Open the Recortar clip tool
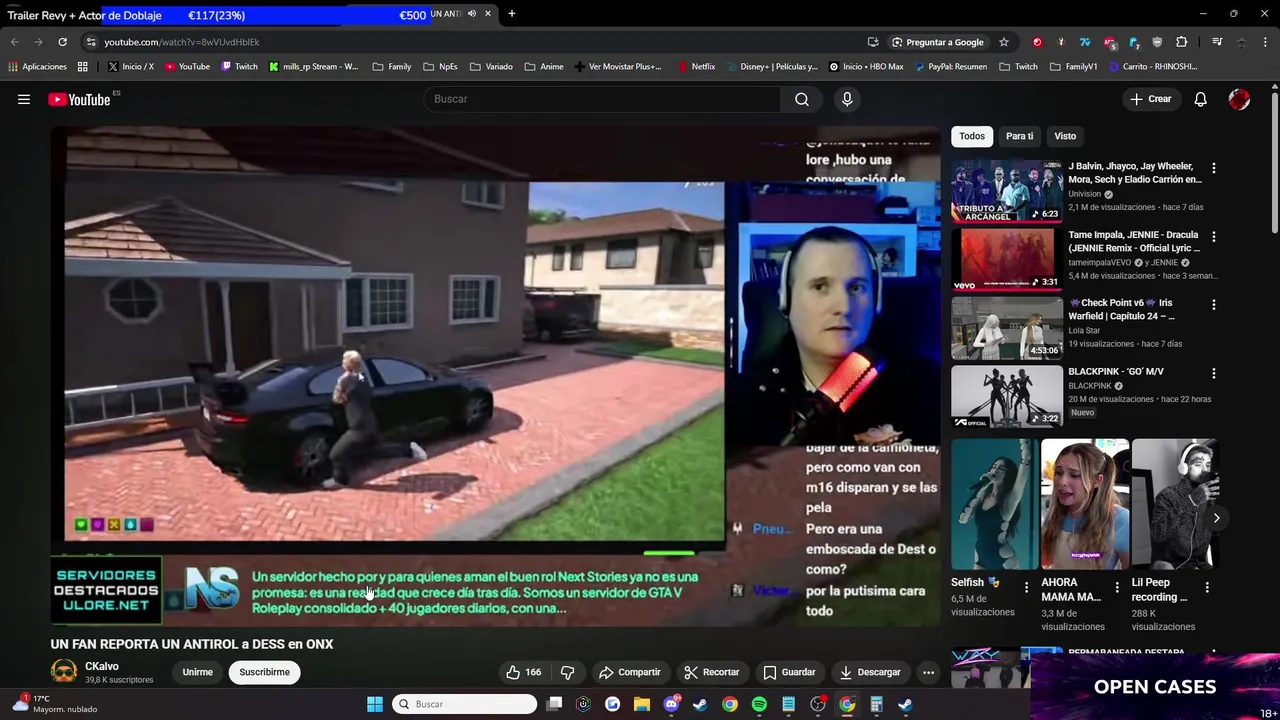This screenshot has height=720, width=1280. (x=711, y=672)
